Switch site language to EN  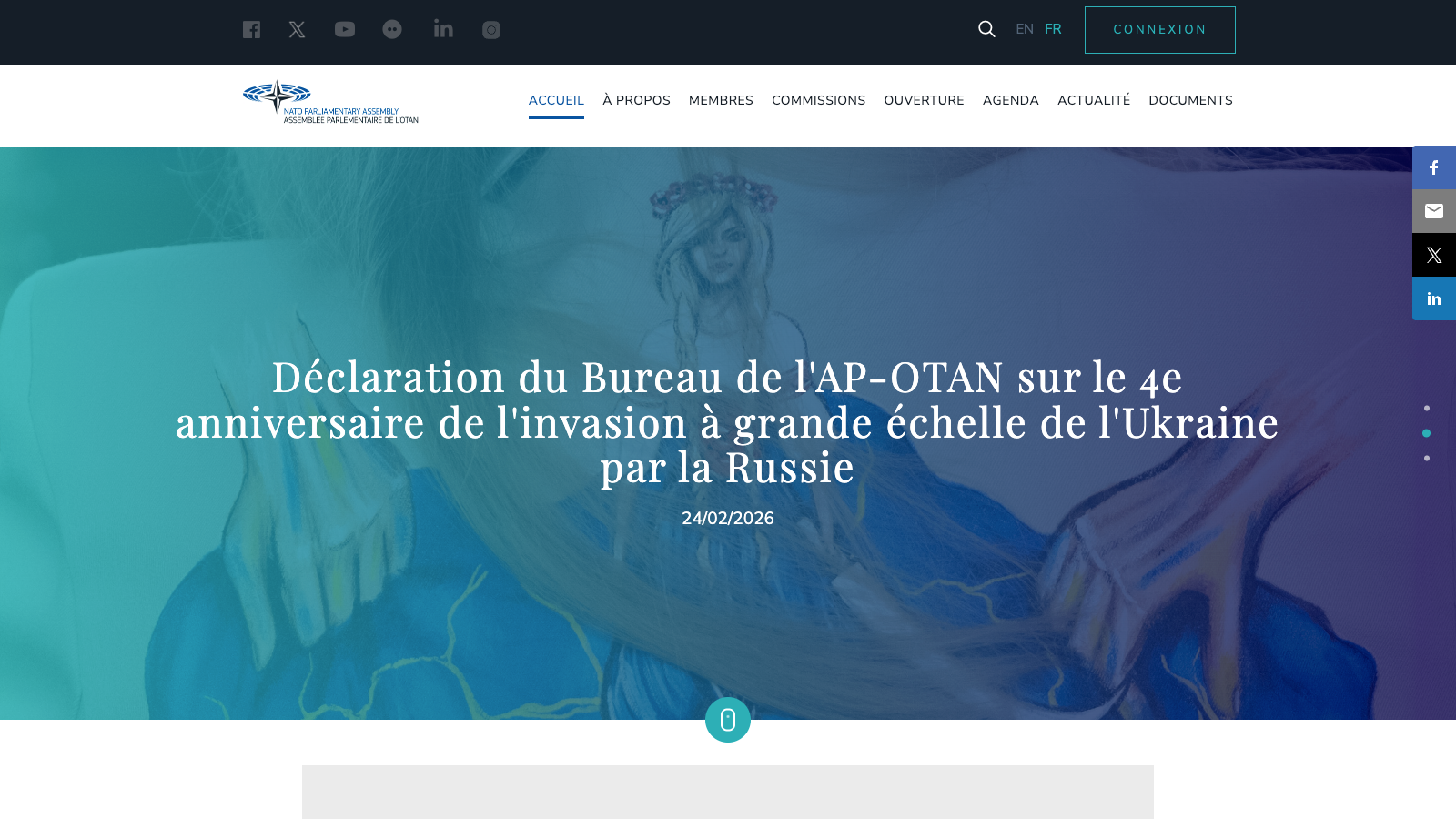1025,29
